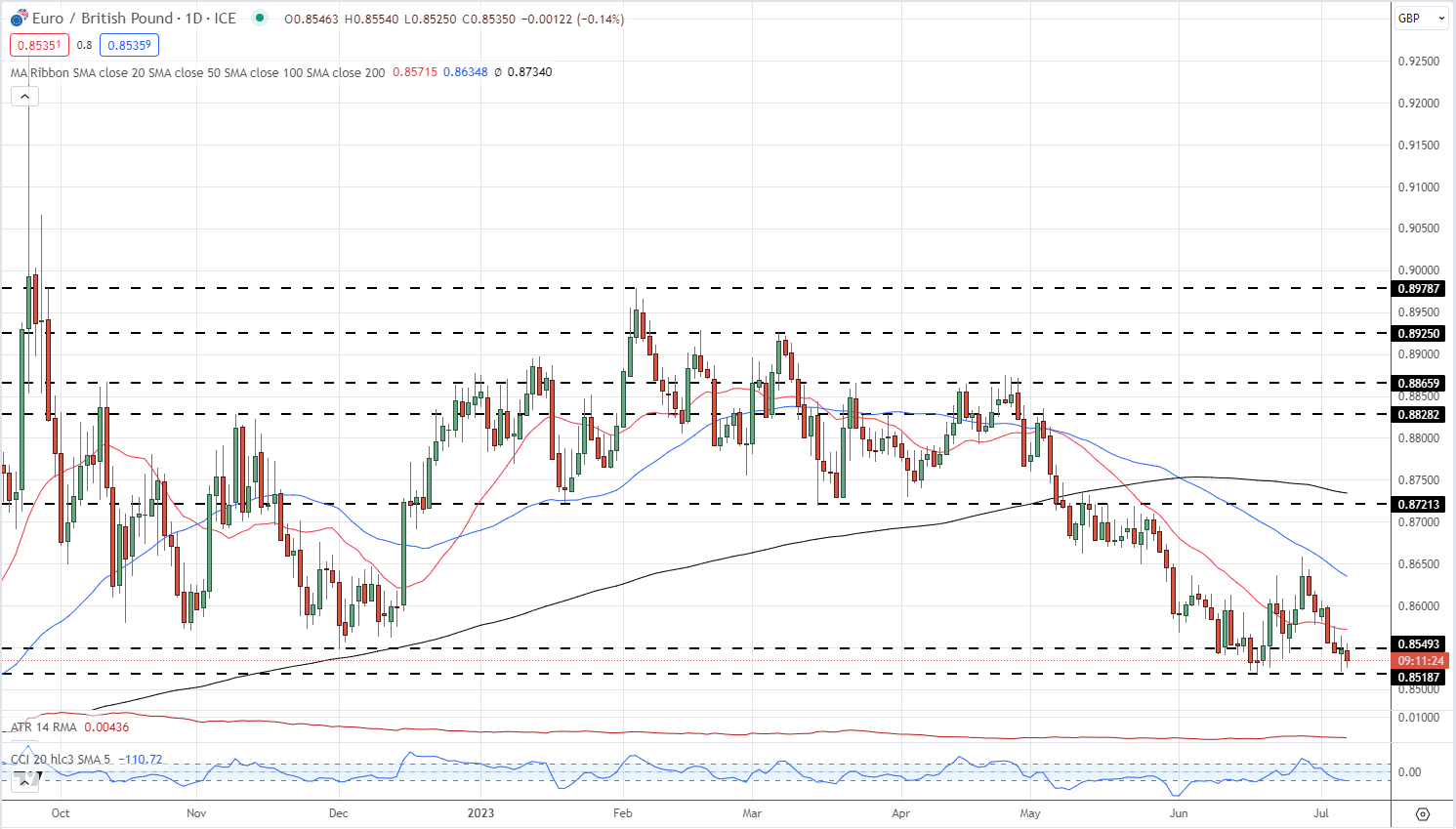Image resolution: width=1456 pixels, height=829 pixels.
Task: Click the Apr label on time axis
Action: click(x=900, y=813)
